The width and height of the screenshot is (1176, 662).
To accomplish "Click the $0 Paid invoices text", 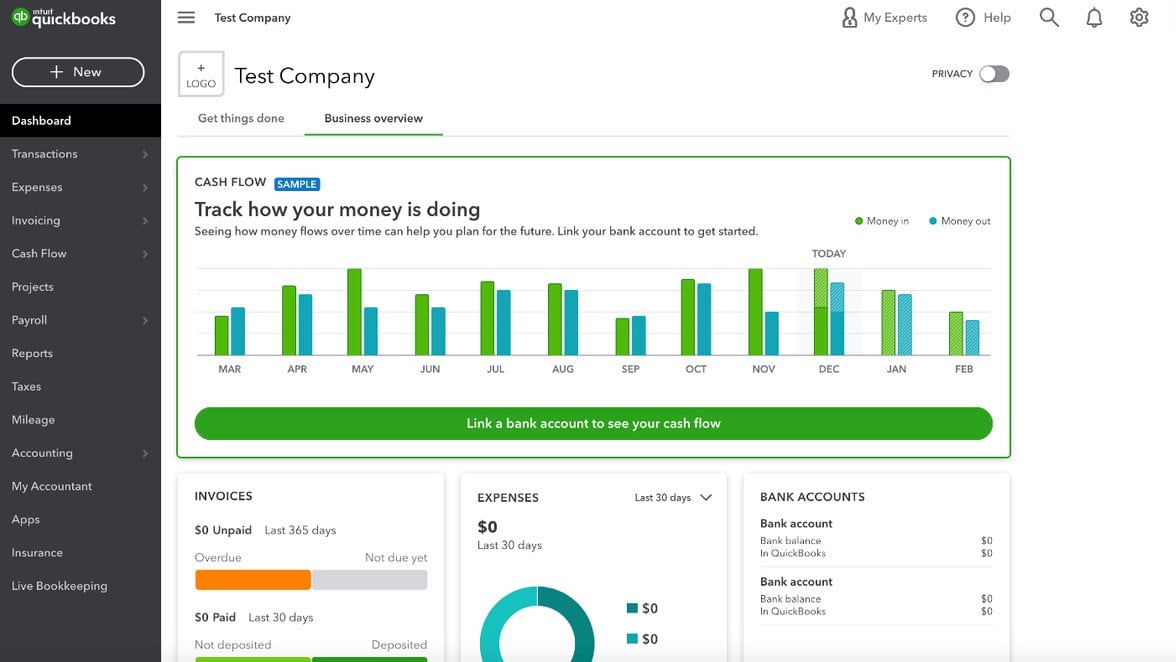I will [215, 618].
